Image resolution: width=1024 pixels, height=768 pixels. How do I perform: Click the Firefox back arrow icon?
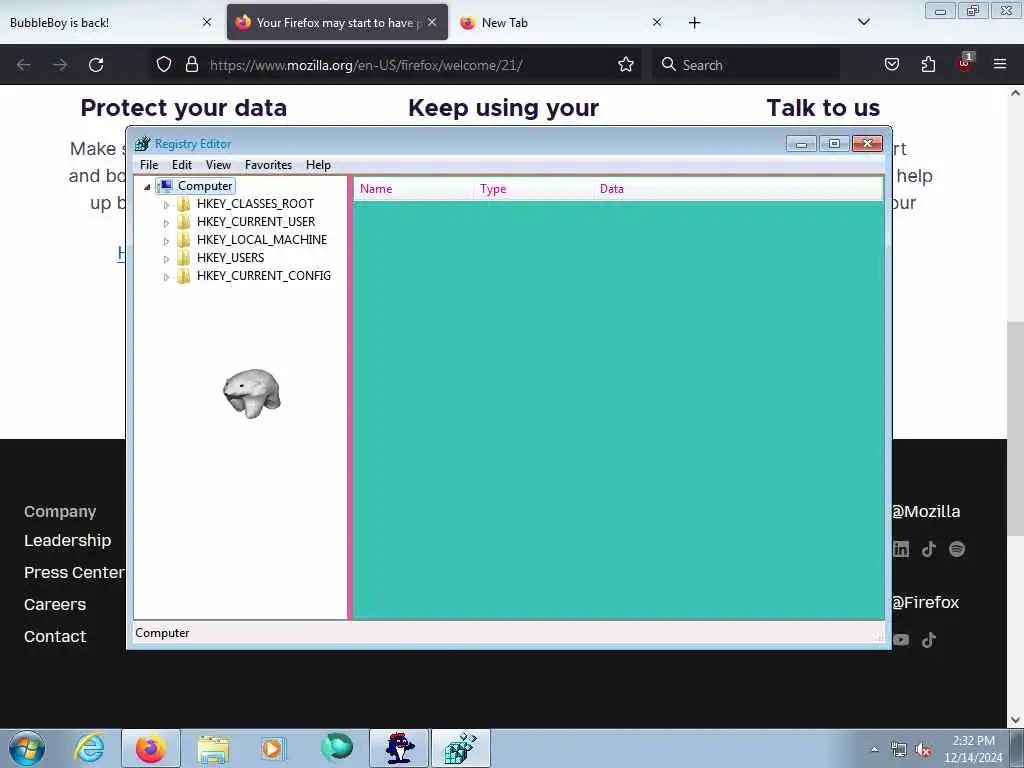tap(24, 65)
